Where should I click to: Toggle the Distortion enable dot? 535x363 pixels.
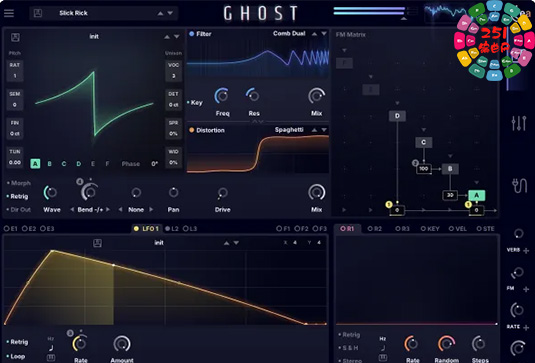192,130
